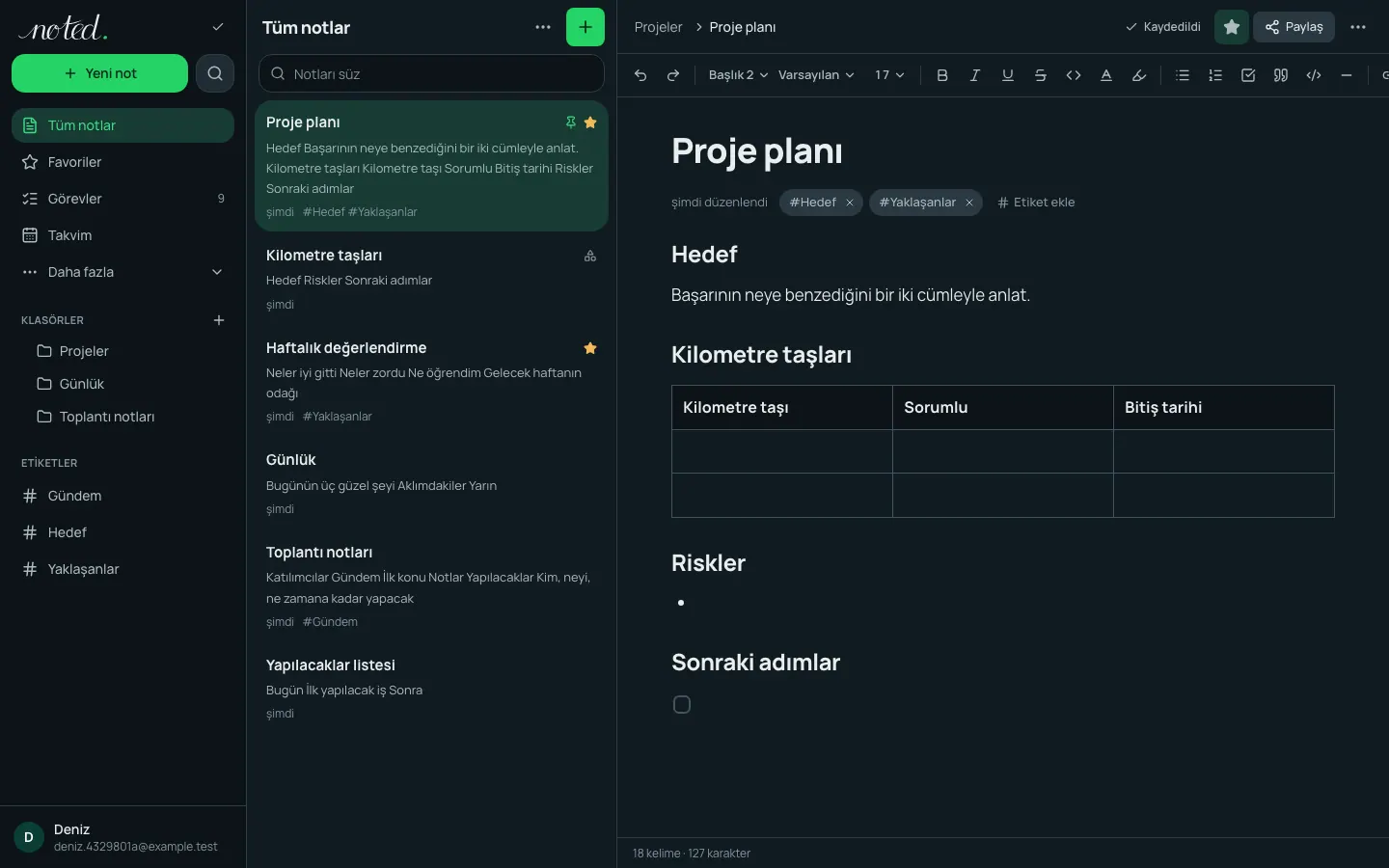The height and width of the screenshot is (868, 1389).
Task: Insert a numbered list
Action: pos(1215,75)
